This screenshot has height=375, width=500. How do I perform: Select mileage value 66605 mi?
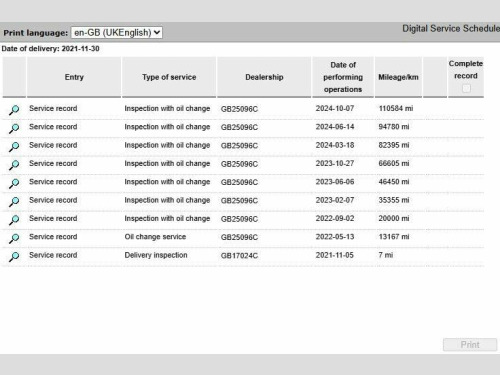(394, 163)
